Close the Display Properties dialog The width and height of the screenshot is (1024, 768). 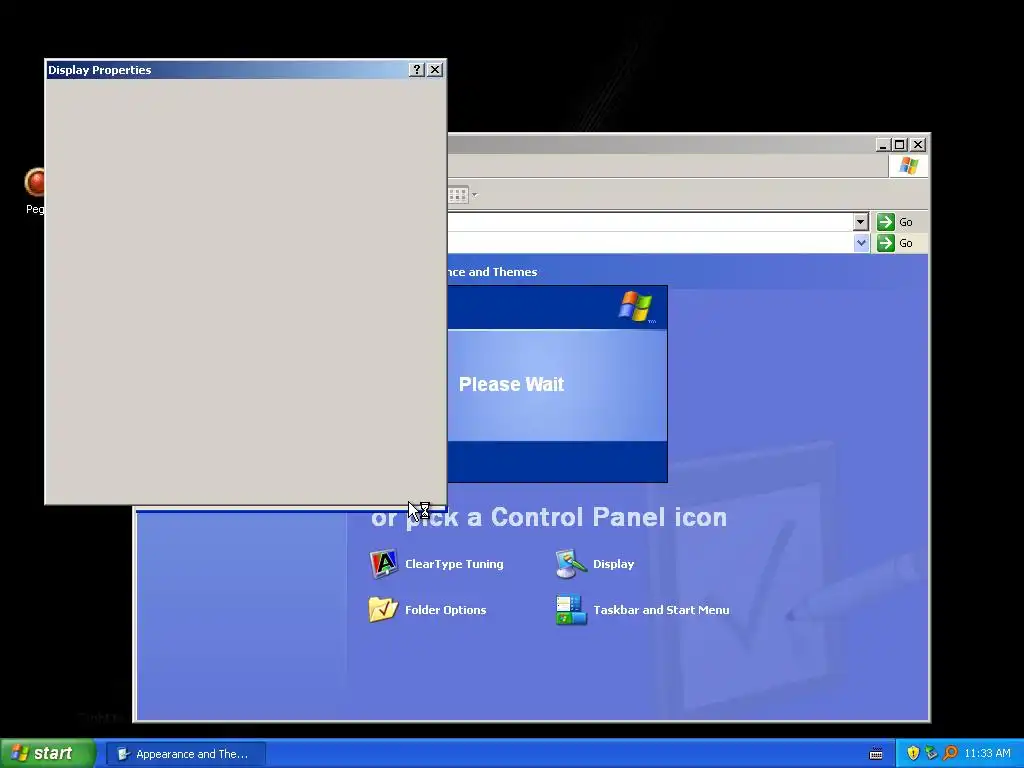[x=435, y=69]
